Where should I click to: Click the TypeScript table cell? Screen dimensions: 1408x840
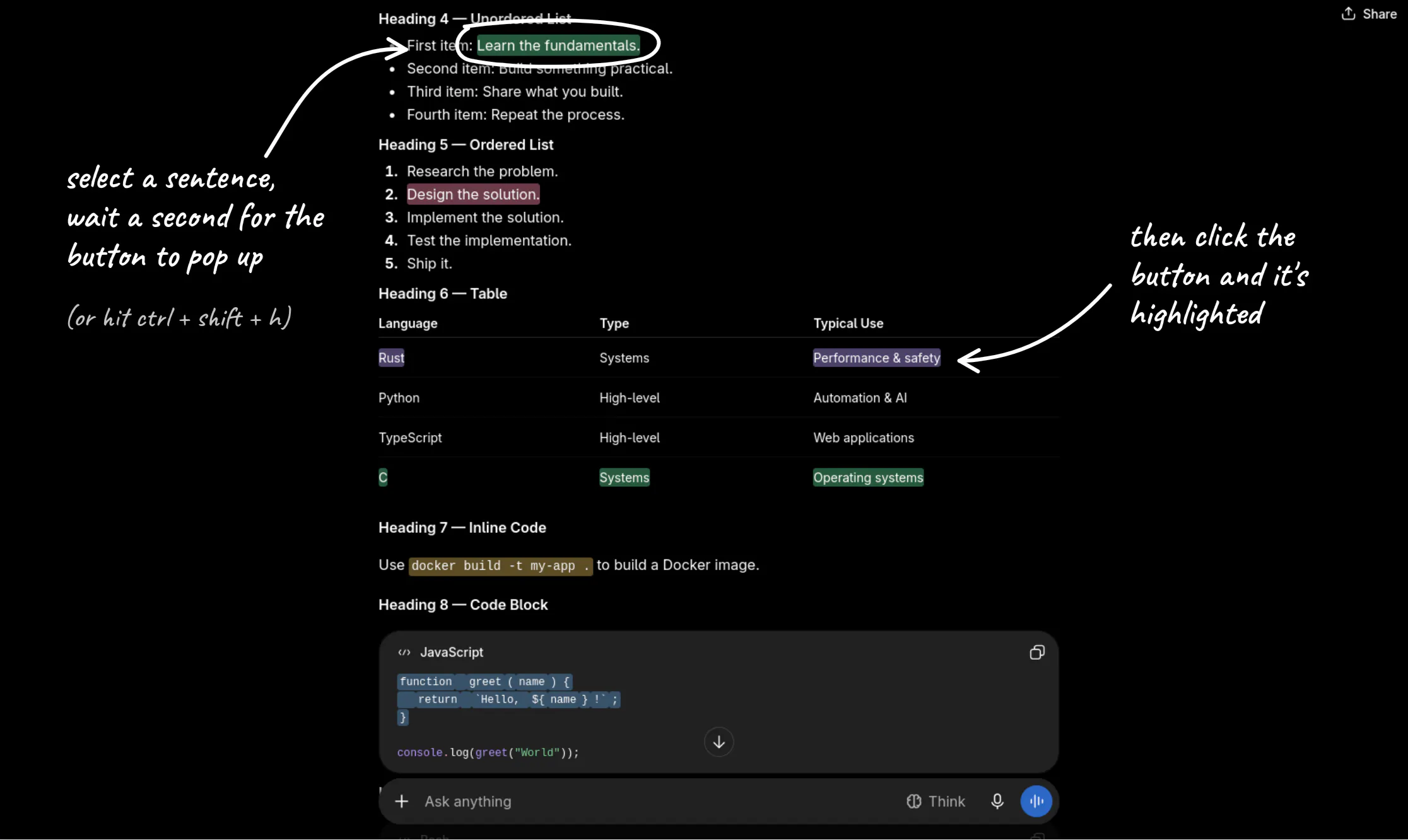tap(410, 438)
